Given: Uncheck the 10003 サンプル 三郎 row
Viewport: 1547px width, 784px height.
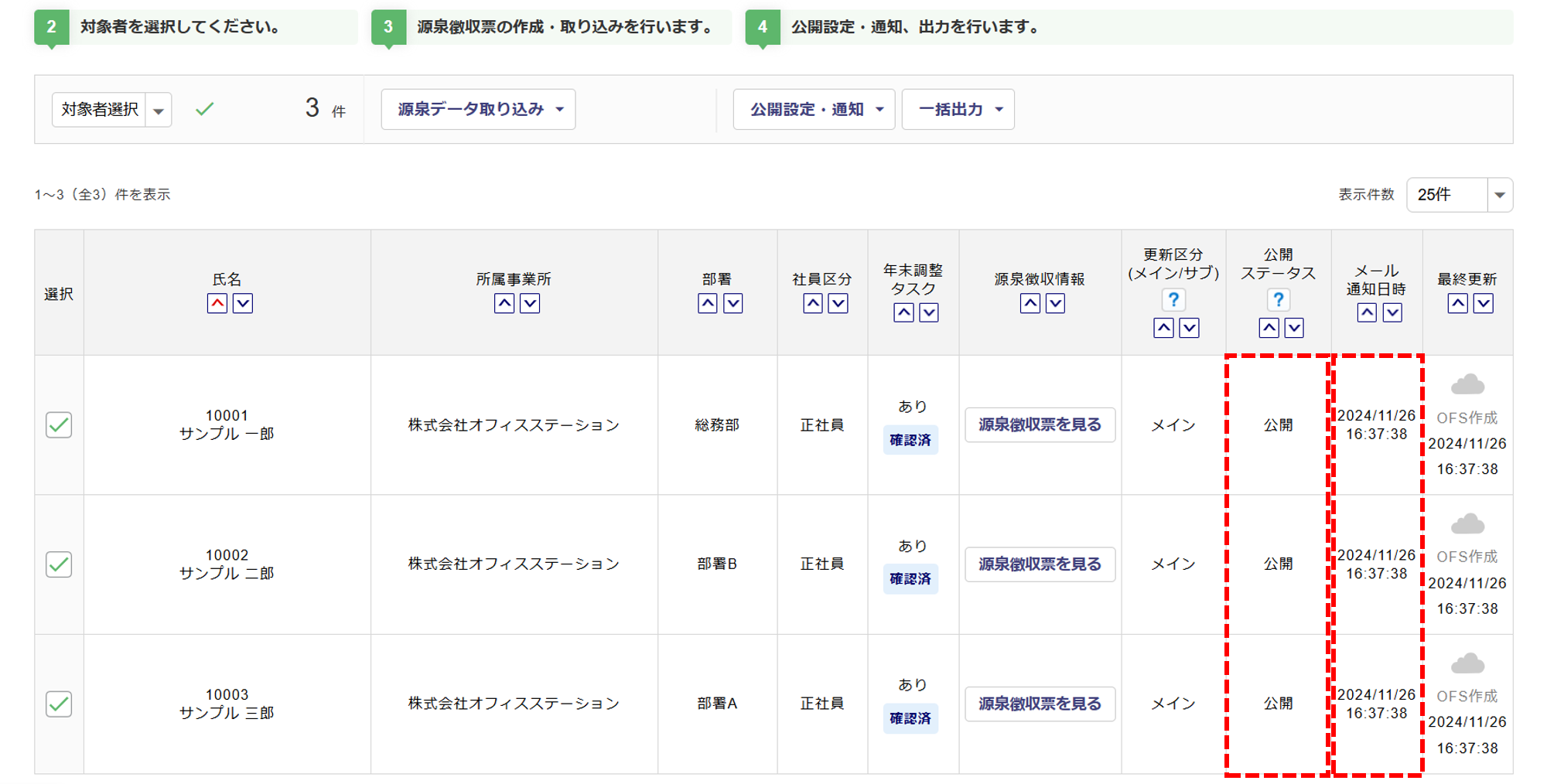Looking at the screenshot, I should tap(59, 704).
